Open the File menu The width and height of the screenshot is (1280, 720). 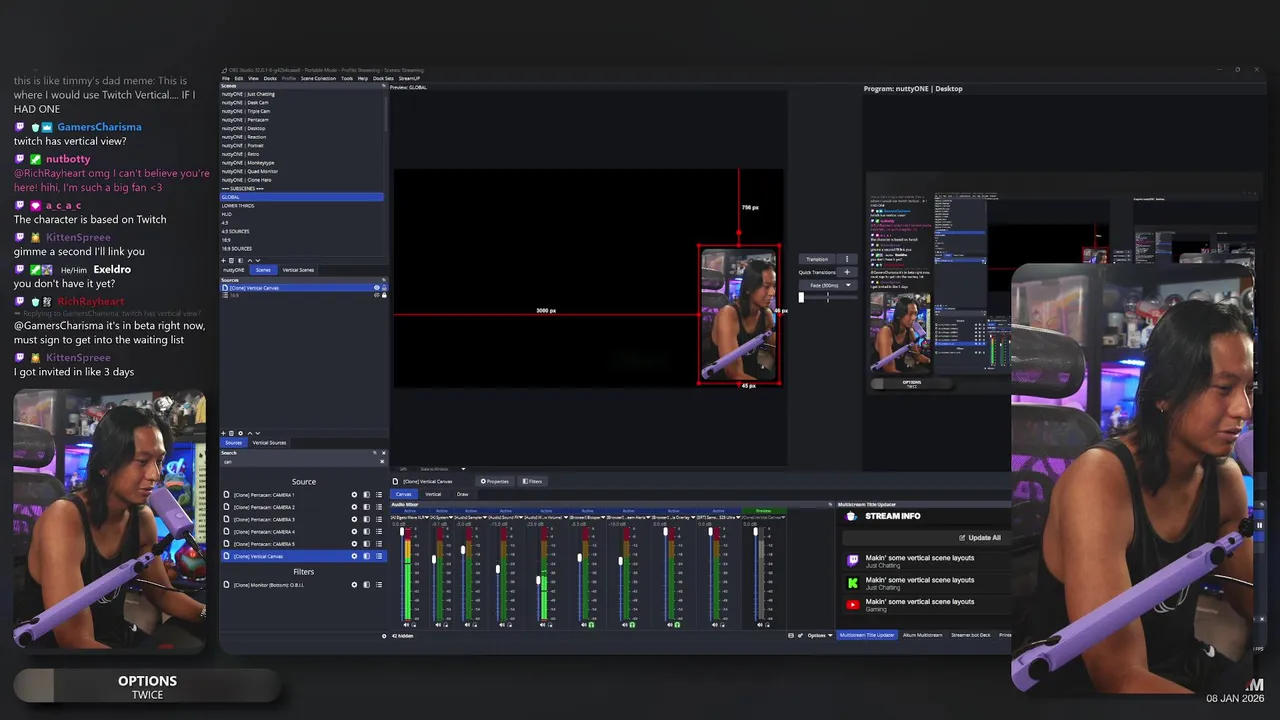click(226, 78)
